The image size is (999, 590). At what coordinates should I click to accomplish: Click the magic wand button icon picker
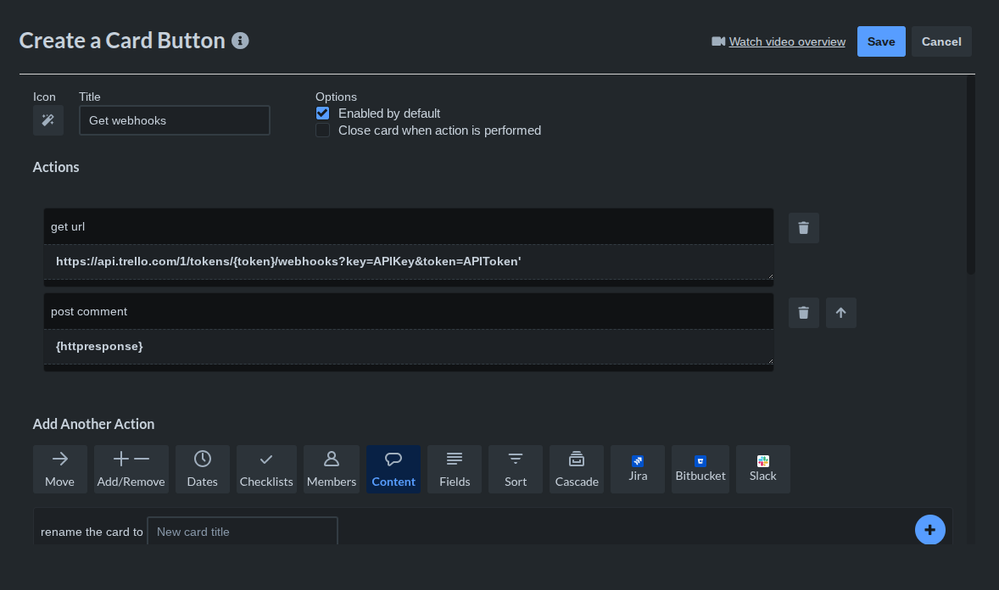(47, 120)
